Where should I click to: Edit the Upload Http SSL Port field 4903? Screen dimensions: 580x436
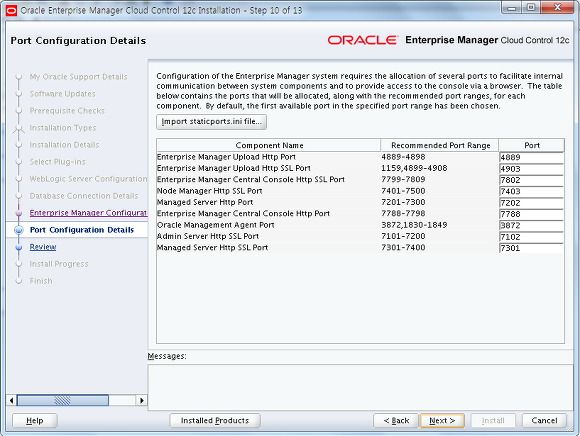(x=531, y=169)
